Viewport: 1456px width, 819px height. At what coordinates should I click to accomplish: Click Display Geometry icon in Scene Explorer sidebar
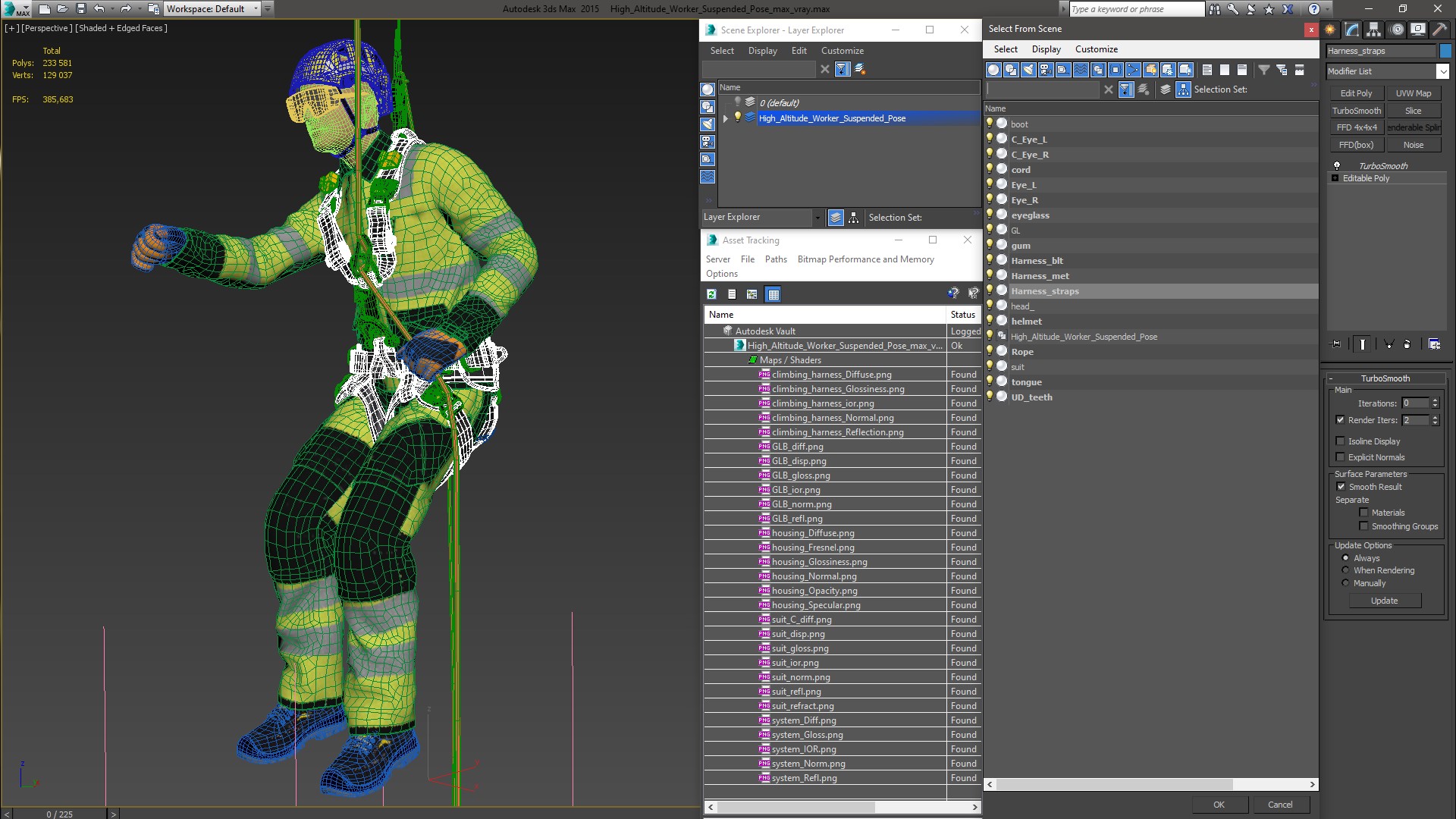tap(708, 89)
